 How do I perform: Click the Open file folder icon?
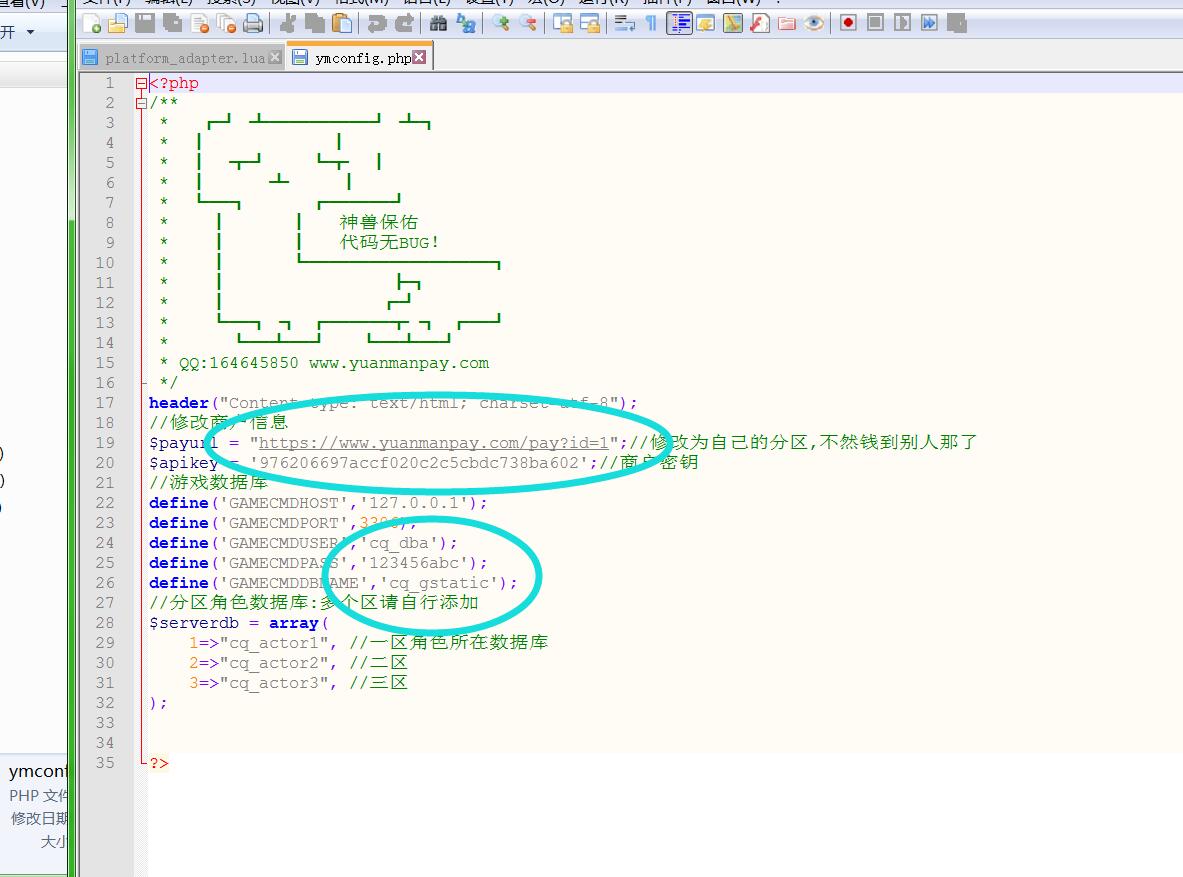(118, 23)
